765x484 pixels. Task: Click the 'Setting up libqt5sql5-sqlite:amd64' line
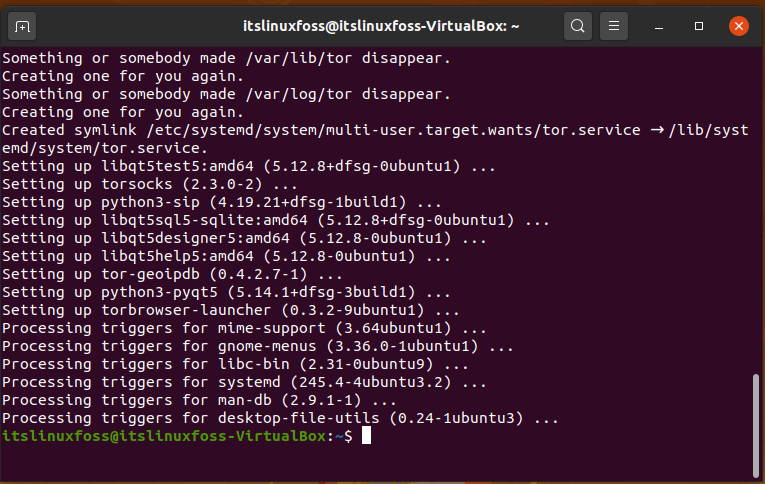pyautogui.click(x=276, y=221)
